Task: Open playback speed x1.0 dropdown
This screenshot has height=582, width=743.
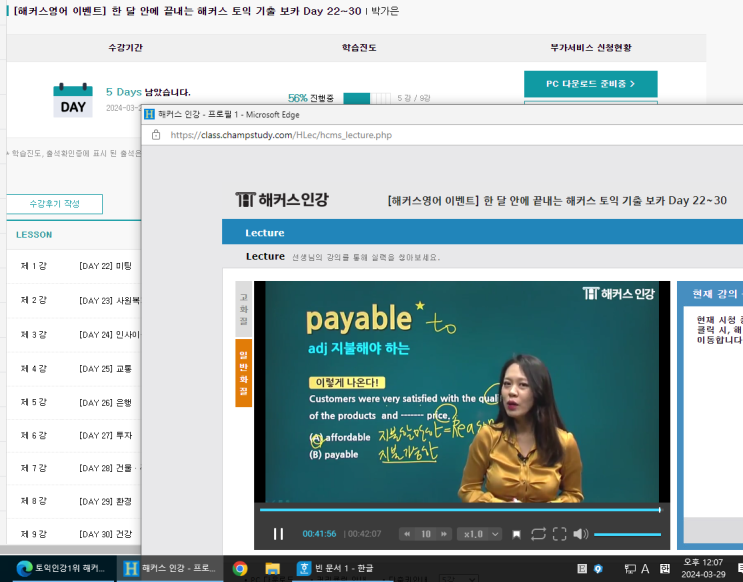Action: pyautogui.click(x=480, y=534)
